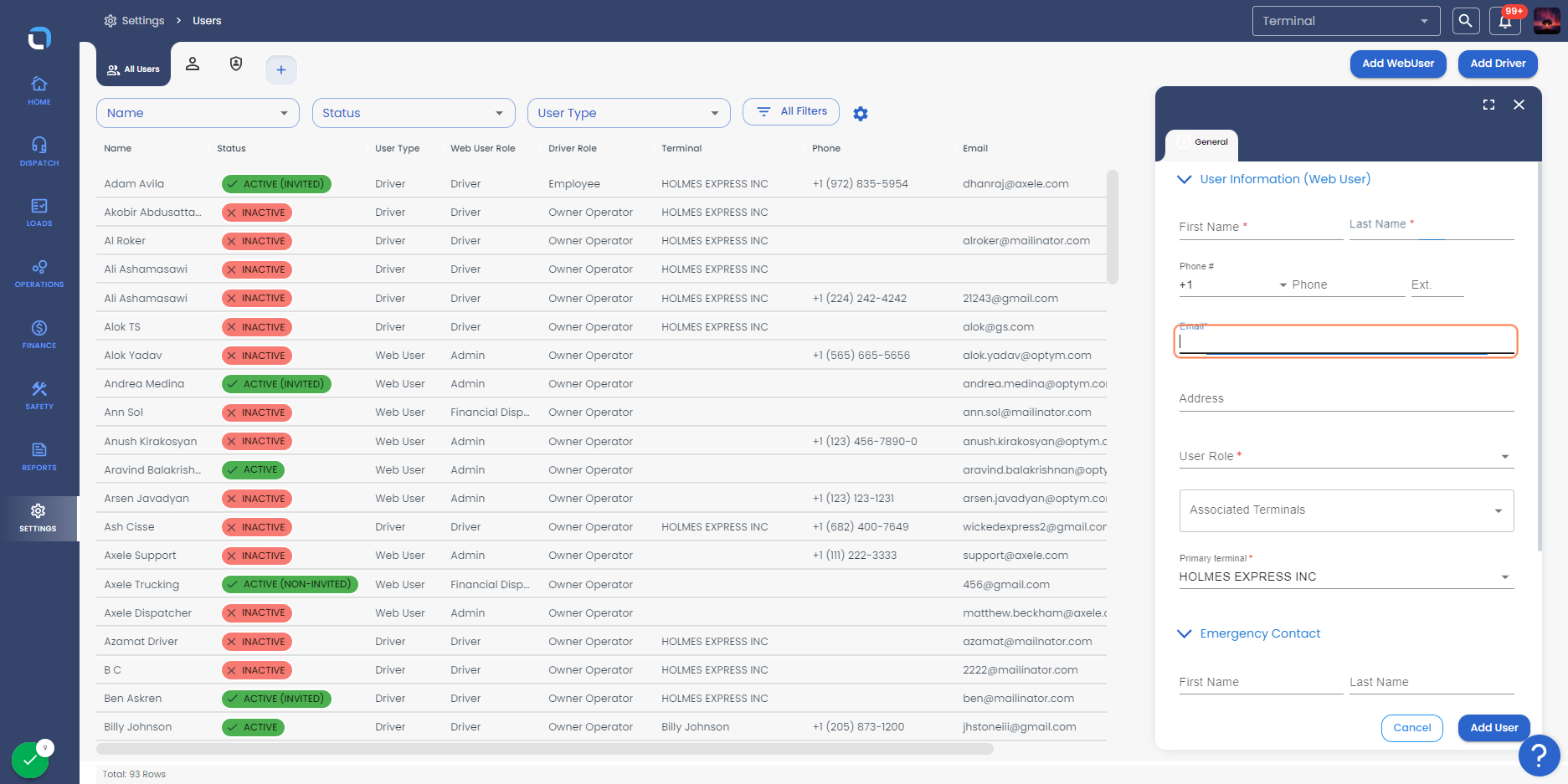This screenshot has width=1568, height=784.
Task: Open the User Role dropdown
Action: point(1346,456)
